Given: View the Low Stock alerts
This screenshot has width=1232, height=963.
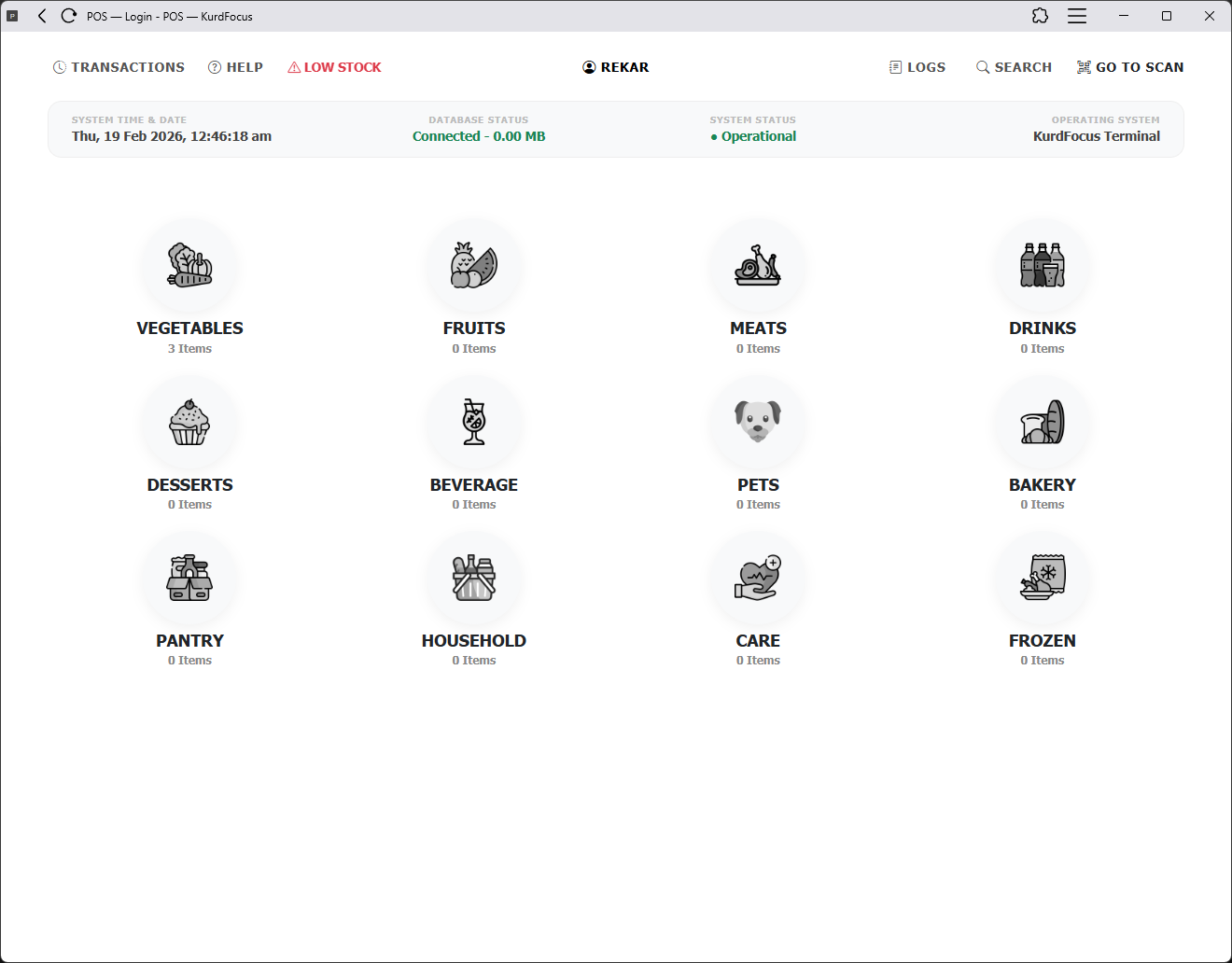Looking at the screenshot, I should tap(334, 67).
